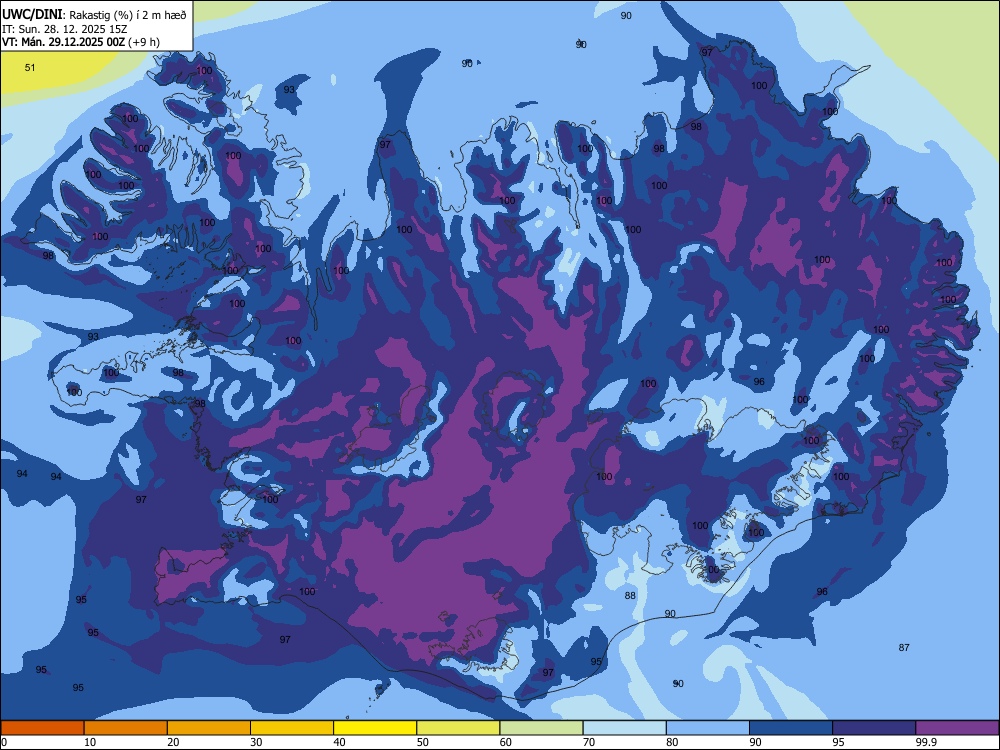Click the '88' humidity value label
This screenshot has width=1000, height=750.
(x=630, y=596)
